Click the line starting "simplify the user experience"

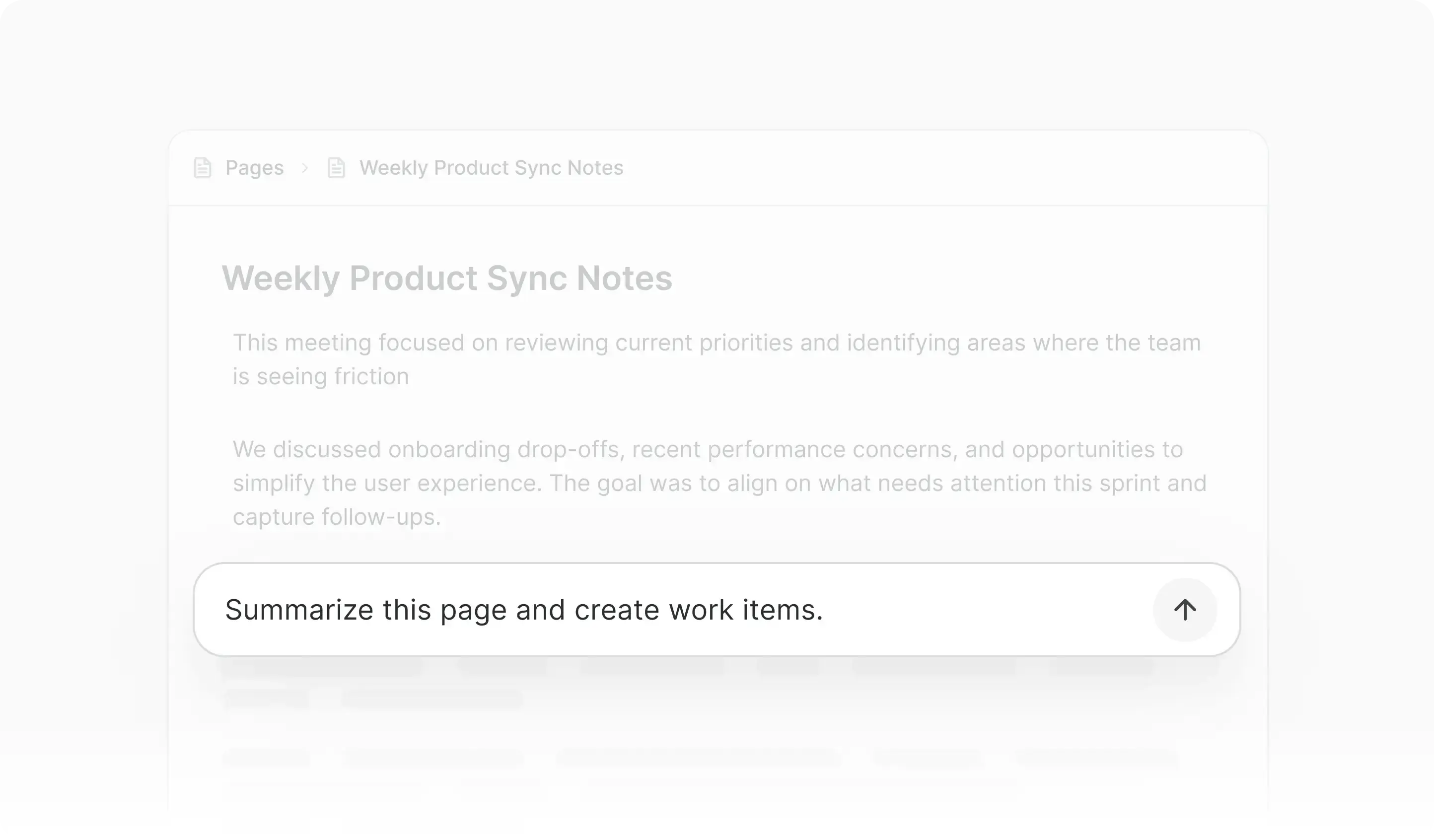point(719,483)
